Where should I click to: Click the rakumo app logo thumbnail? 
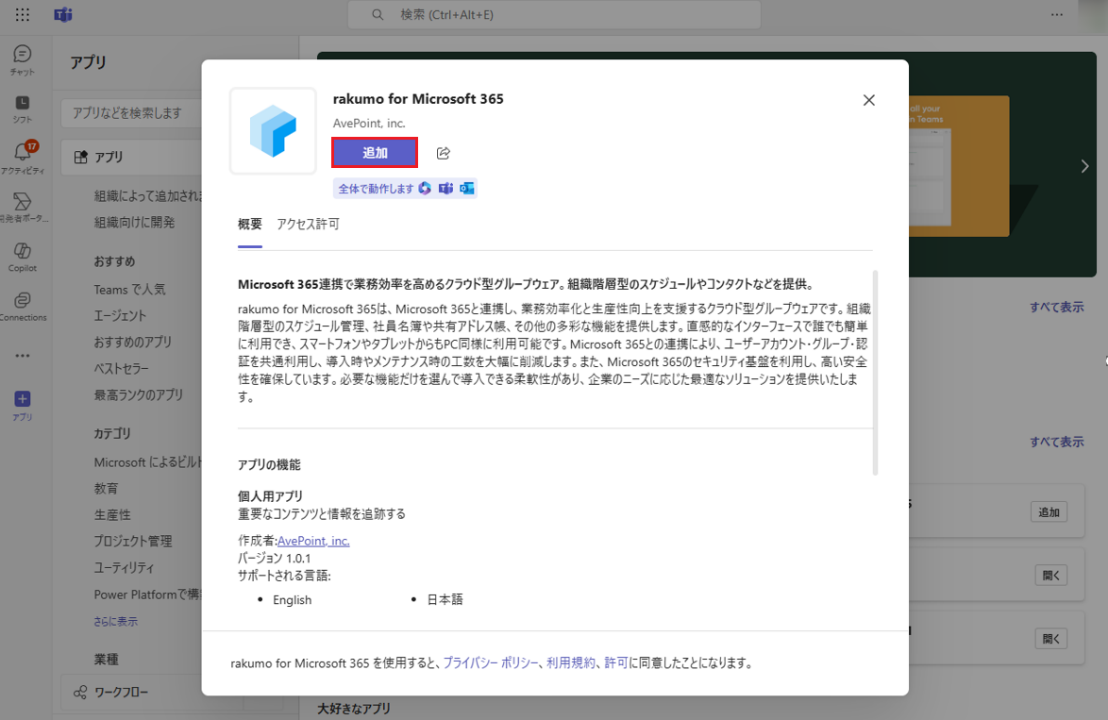[x=273, y=131]
